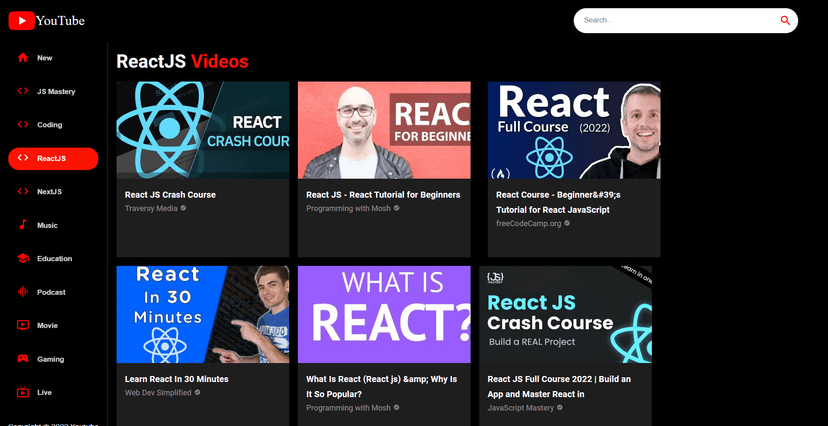Click the graduation cap Education icon

click(23, 258)
